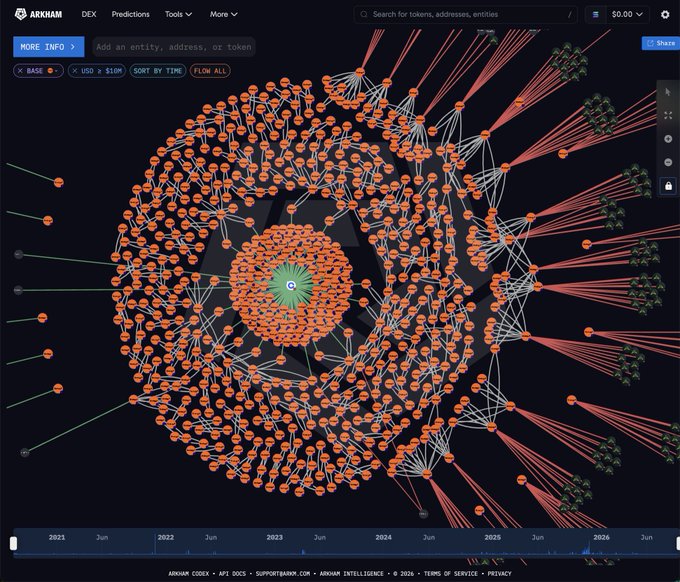Jump to 2023 on the timeline
680x582 pixels.
pos(275,537)
